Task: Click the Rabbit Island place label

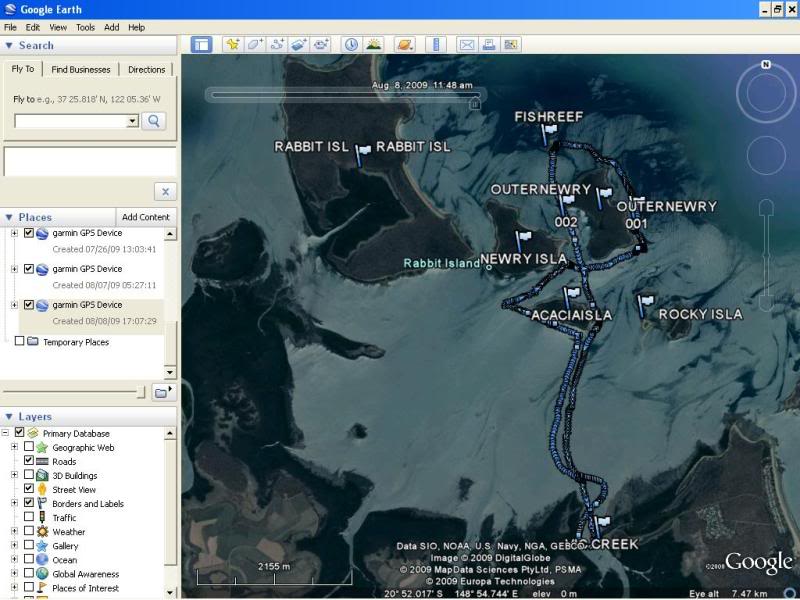Action: pyautogui.click(x=441, y=263)
